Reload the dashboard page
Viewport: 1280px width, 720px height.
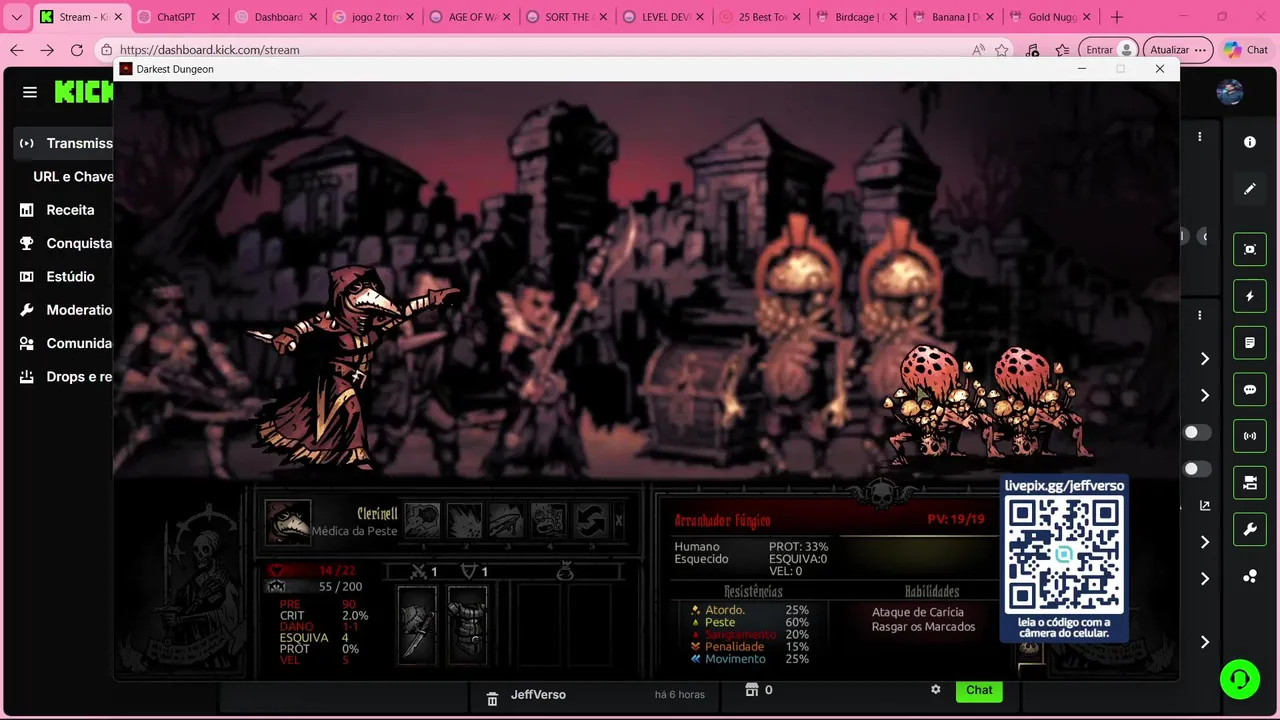[x=77, y=50]
